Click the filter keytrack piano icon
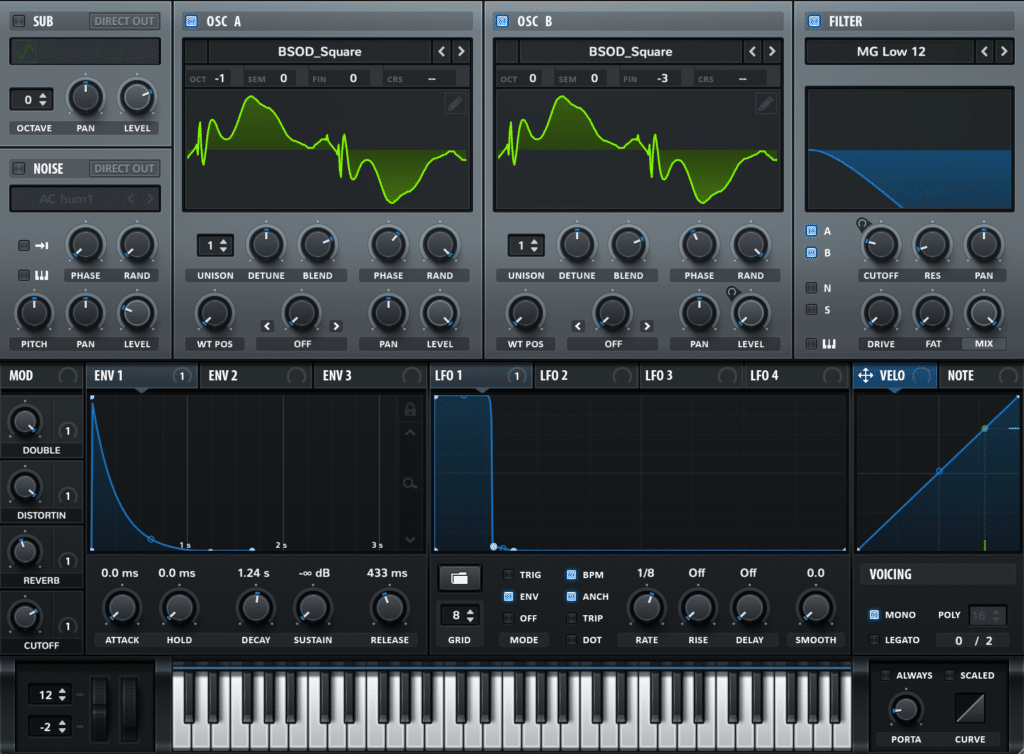The image size is (1024, 754). click(829, 344)
